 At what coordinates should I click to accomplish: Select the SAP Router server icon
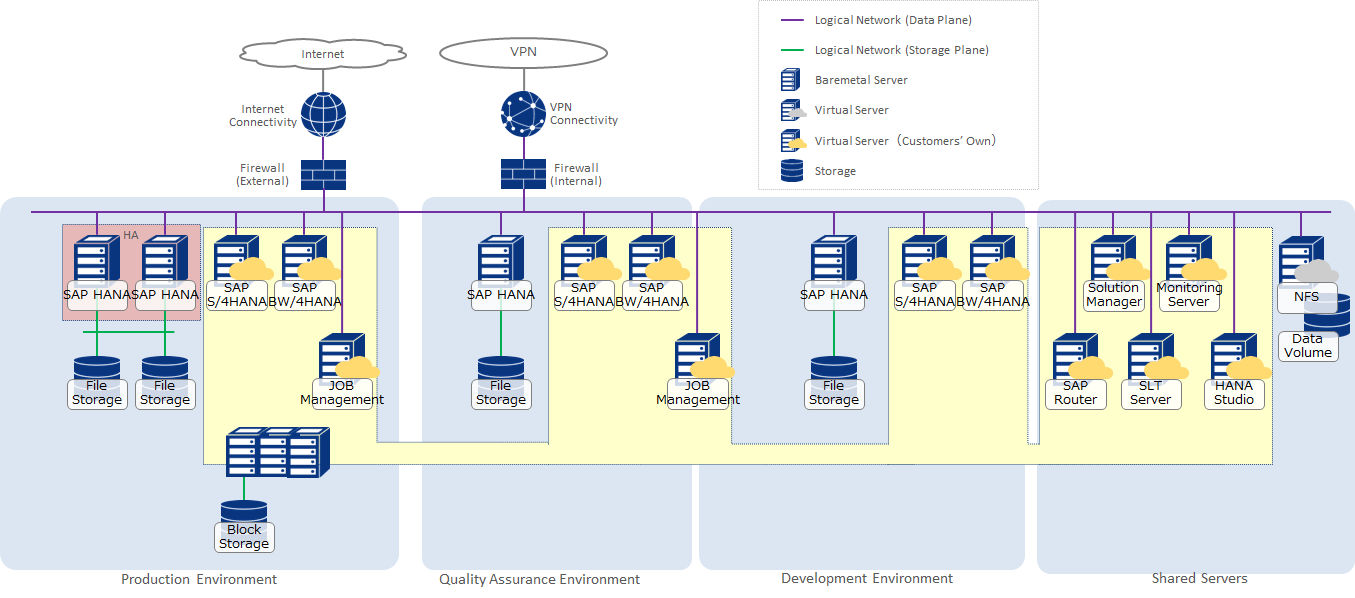point(1080,357)
